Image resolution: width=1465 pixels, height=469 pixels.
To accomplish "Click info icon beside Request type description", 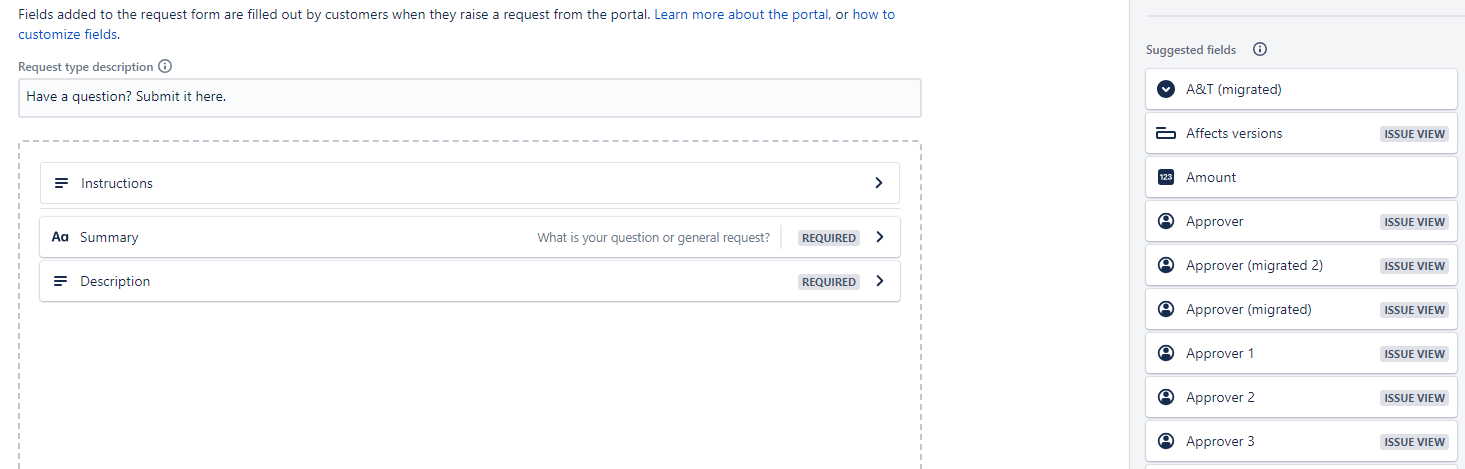I will (166, 67).
